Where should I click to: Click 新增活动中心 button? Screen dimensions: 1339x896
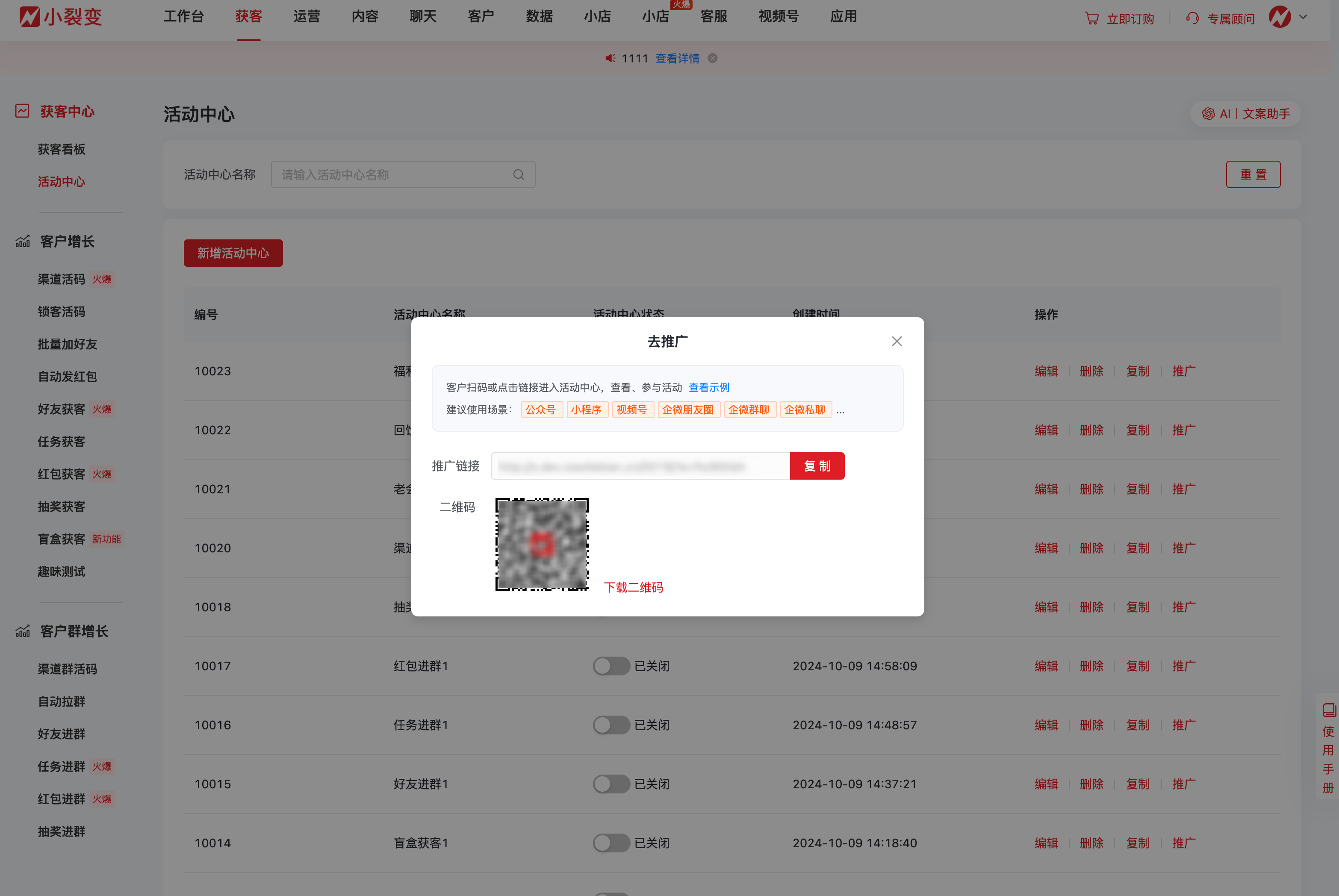coord(233,253)
